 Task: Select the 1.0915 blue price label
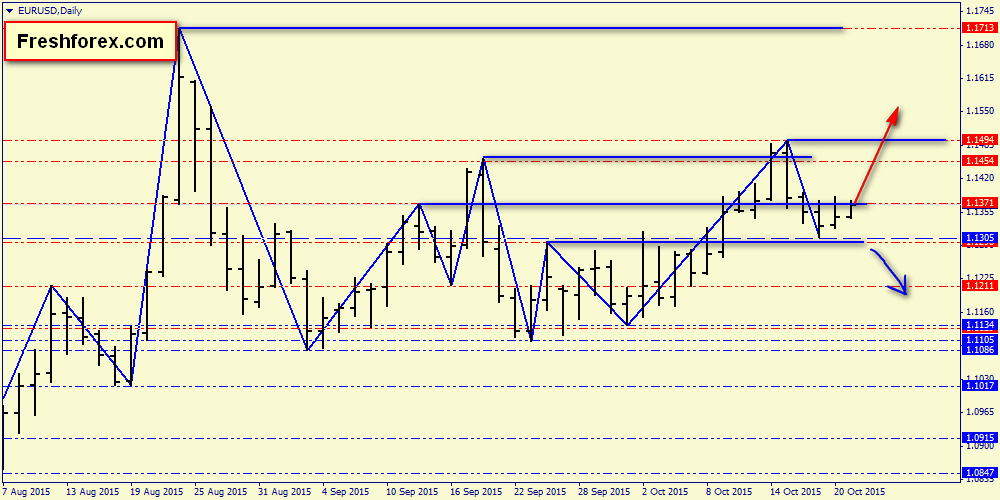[978, 438]
